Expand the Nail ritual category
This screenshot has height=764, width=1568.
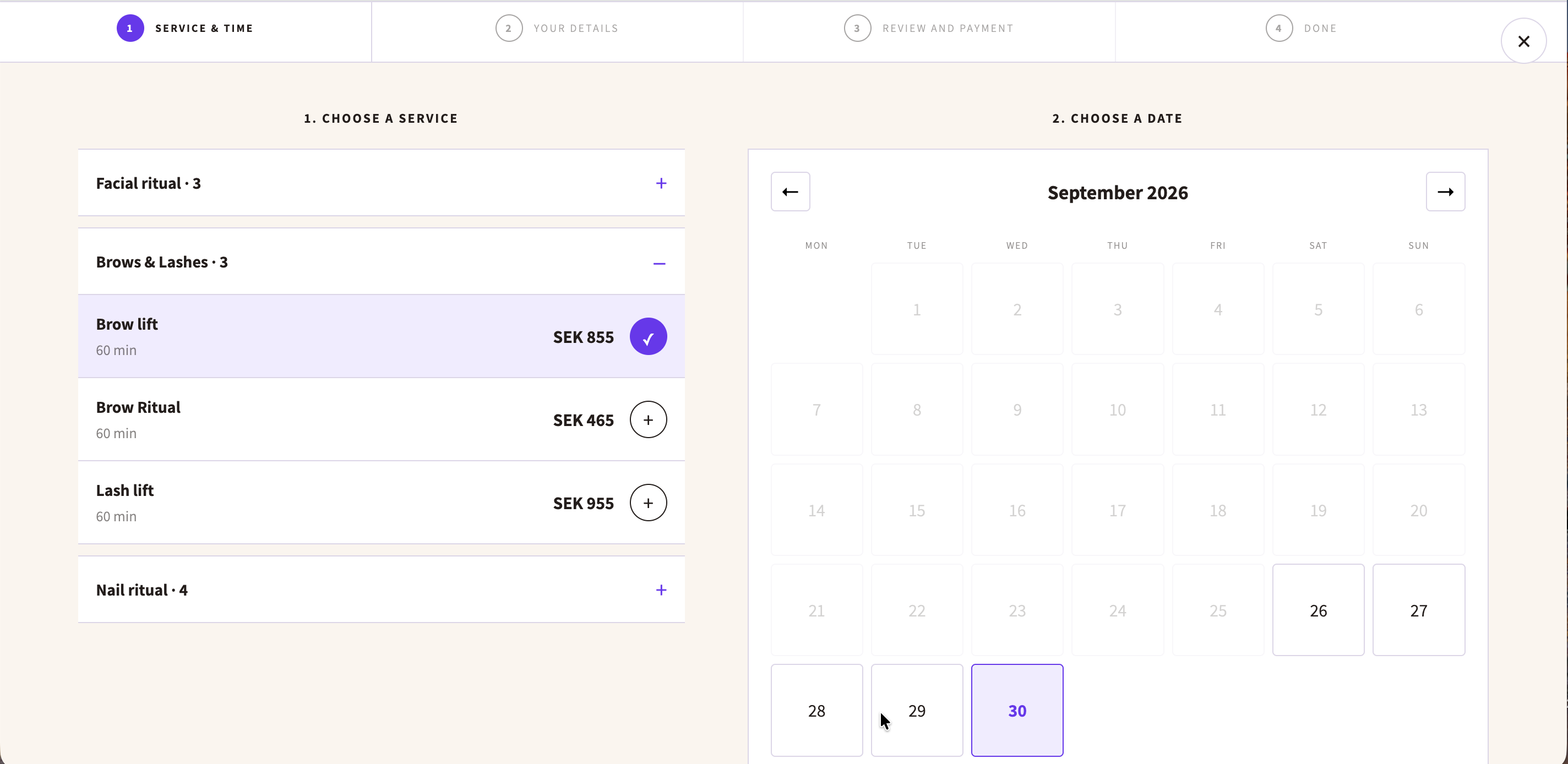(x=381, y=590)
